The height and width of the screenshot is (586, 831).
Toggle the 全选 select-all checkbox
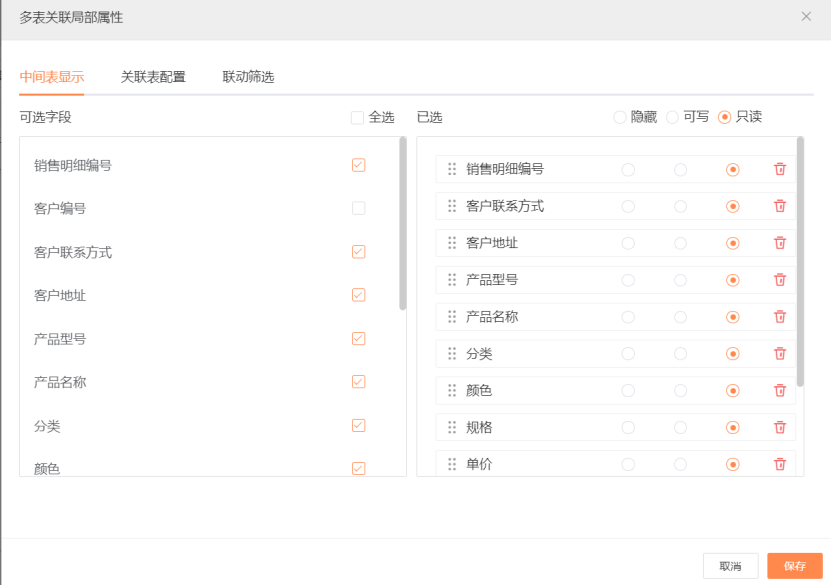[x=358, y=118]
